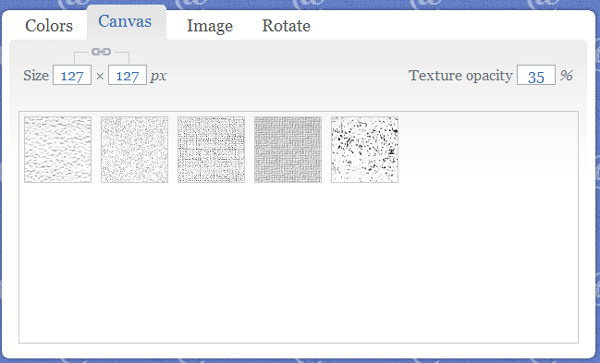Viewport: 600px width, 363px height.
Task: Open the Rotate tab
Action: point(286,26)
